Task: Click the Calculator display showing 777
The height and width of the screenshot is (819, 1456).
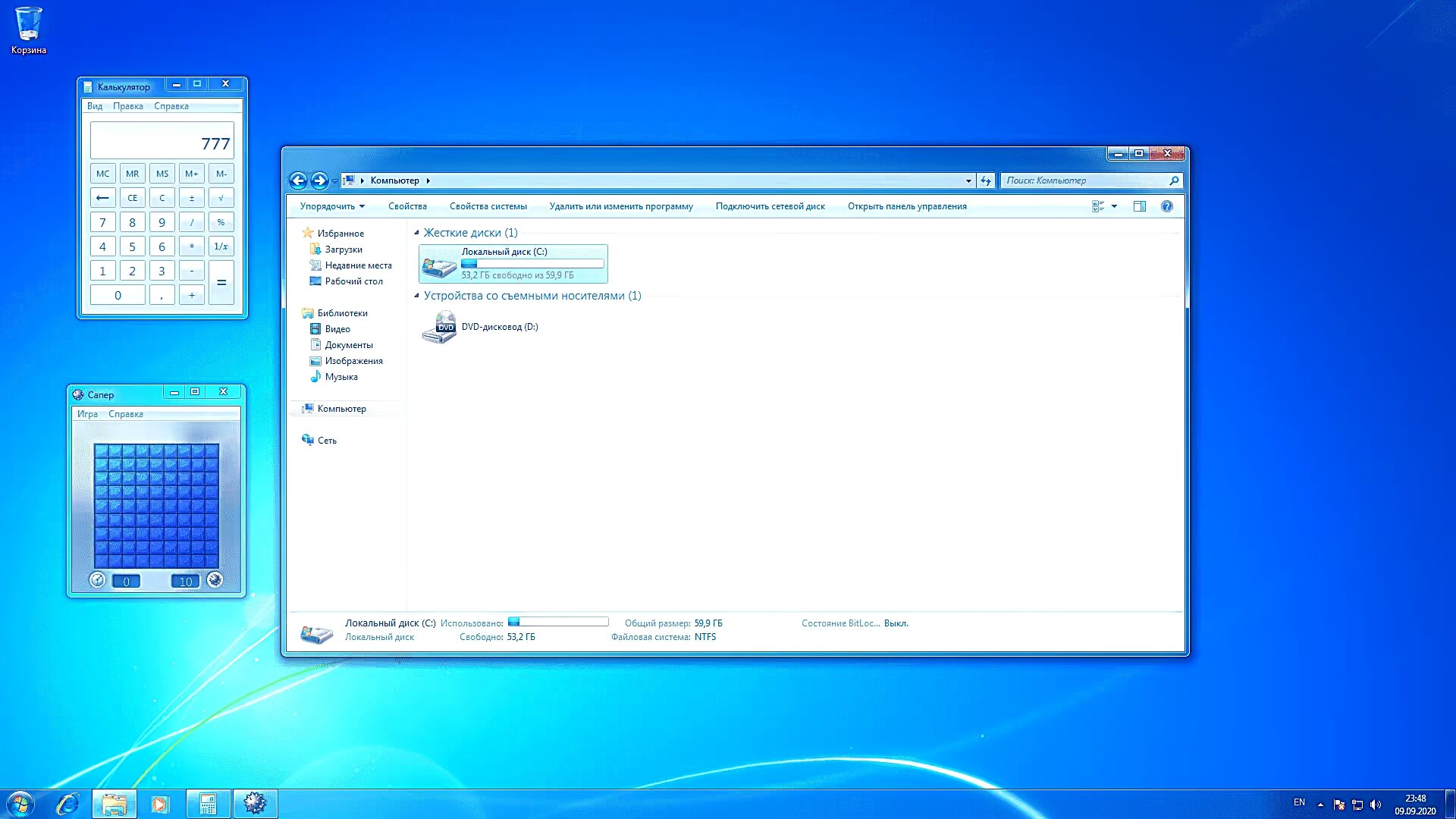Action: click(x=162, y=140)
